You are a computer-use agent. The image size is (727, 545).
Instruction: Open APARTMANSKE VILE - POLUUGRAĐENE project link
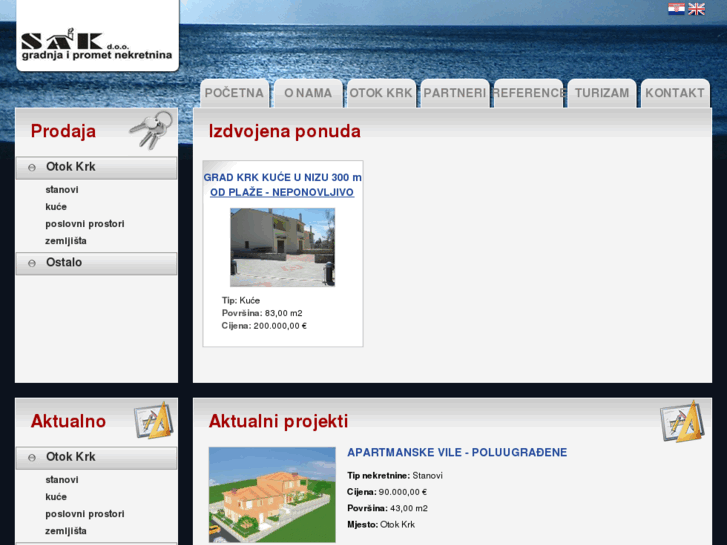[457, 453]
